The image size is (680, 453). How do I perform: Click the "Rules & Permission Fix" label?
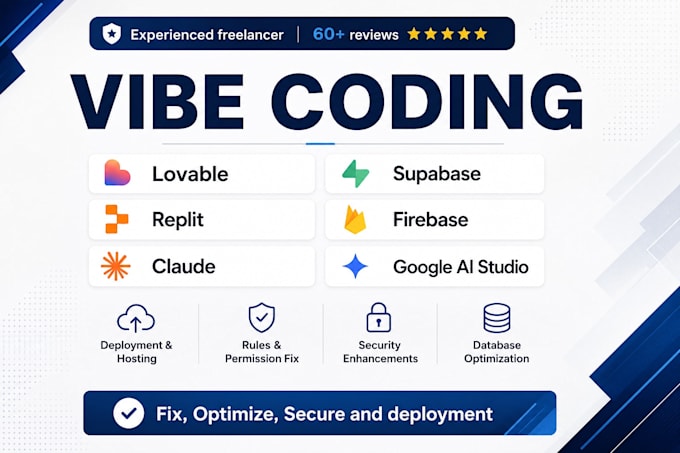click(262, 352)
